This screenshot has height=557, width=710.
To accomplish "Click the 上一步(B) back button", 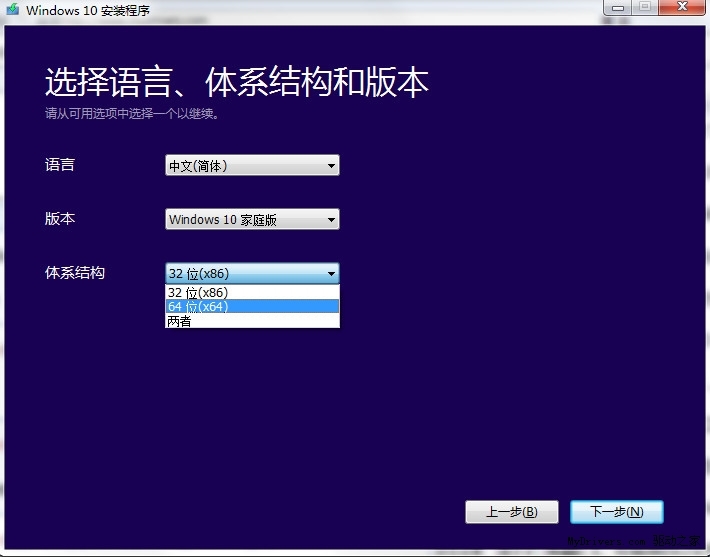I will [512, 512].
